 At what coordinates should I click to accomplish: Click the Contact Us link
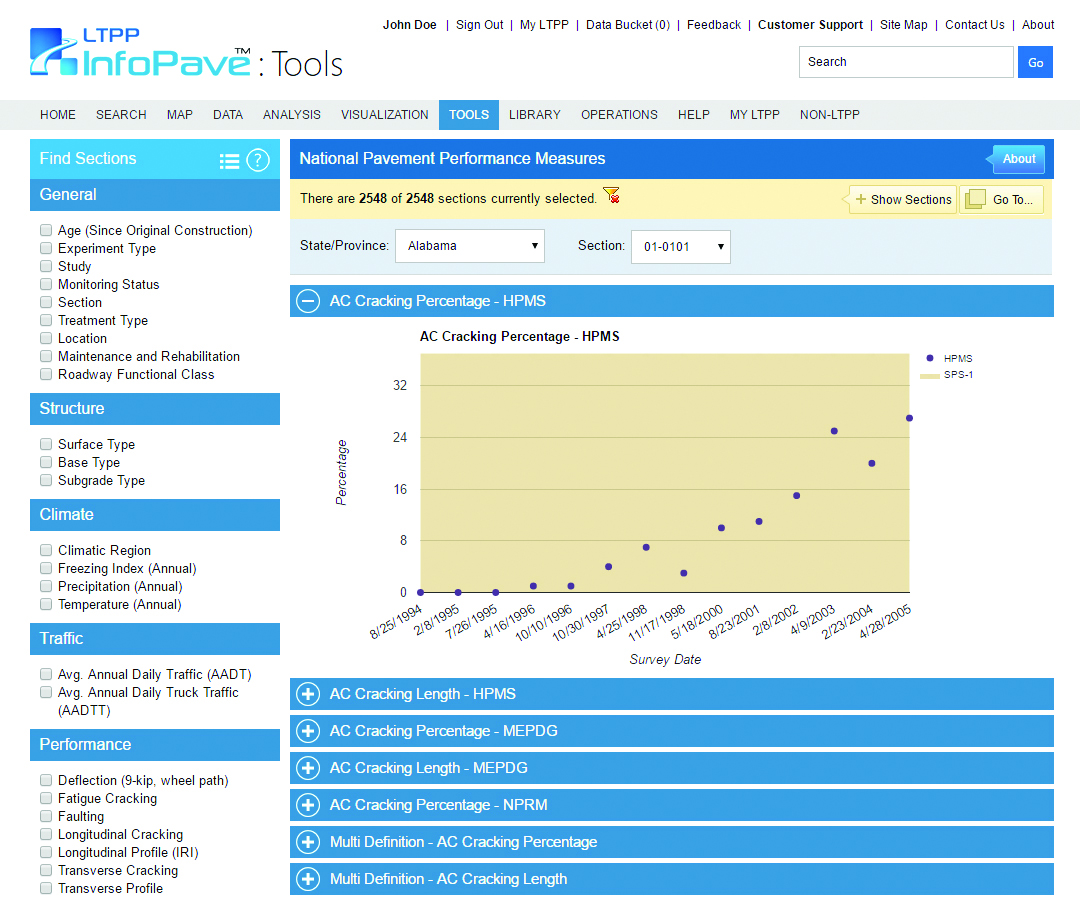[x=975, y=25]
